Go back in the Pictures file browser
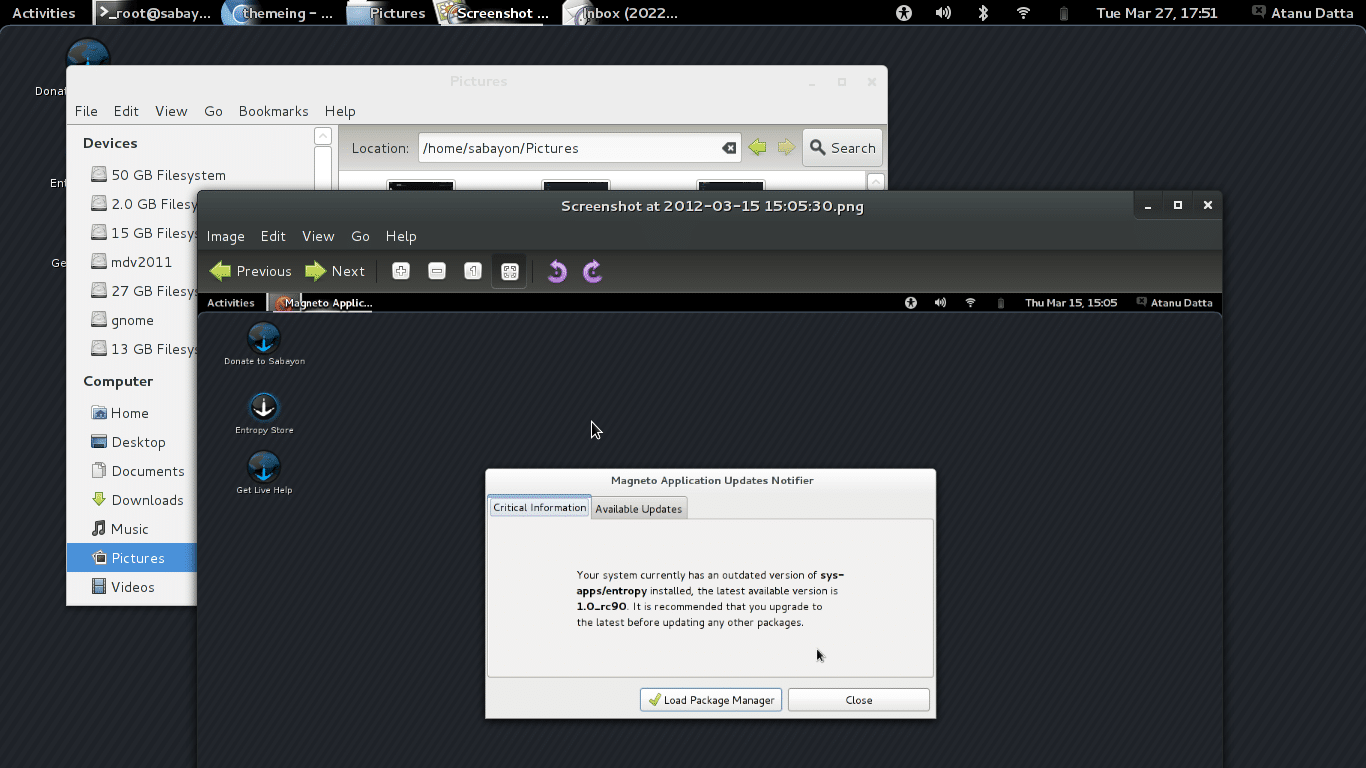Screen dimensions: 1366x768 point(757,148)
